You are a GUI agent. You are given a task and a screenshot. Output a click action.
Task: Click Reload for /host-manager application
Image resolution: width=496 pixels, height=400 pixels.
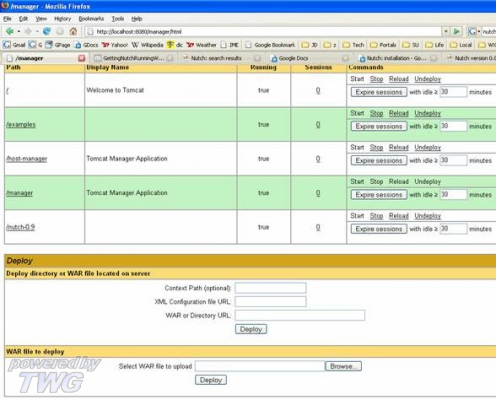pos(399,147)
